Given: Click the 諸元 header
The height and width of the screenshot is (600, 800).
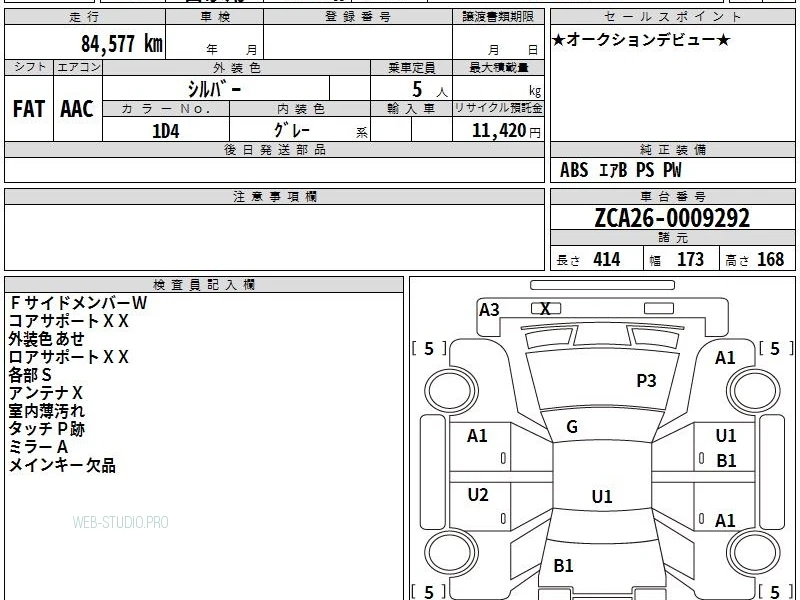Looking at the screenshot, I should [x=672, y=238].
